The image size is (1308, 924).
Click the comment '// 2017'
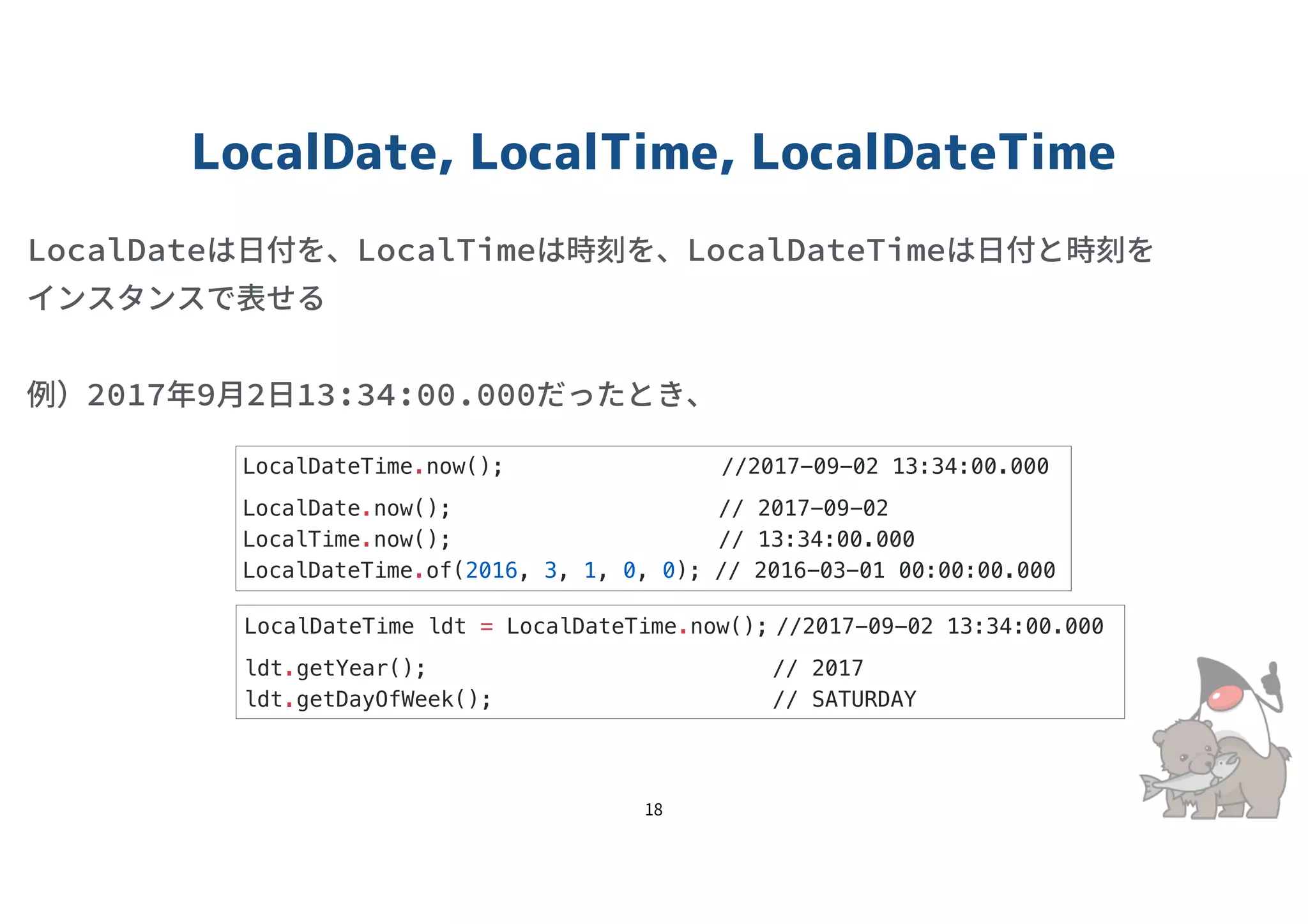point(818,669)
